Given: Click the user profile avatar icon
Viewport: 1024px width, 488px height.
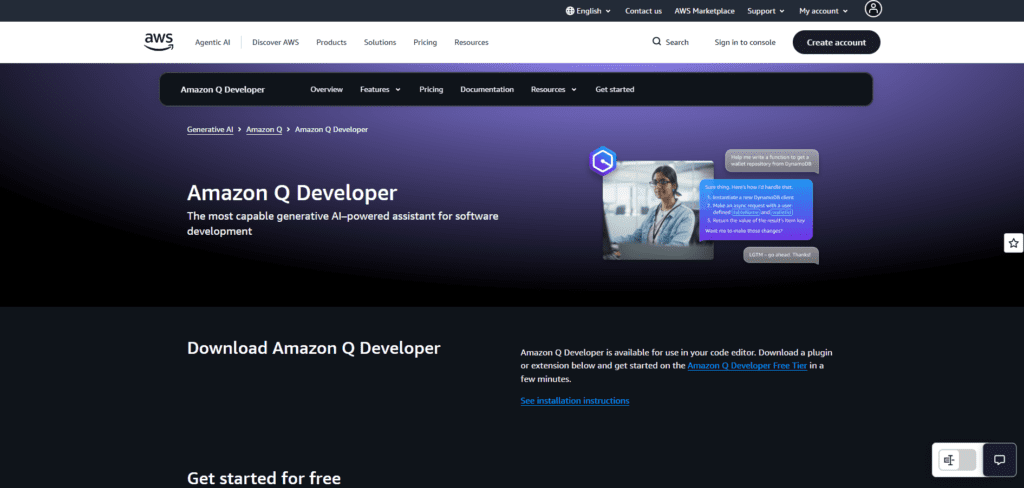Looking at the screenshot, I should point(873,9).
